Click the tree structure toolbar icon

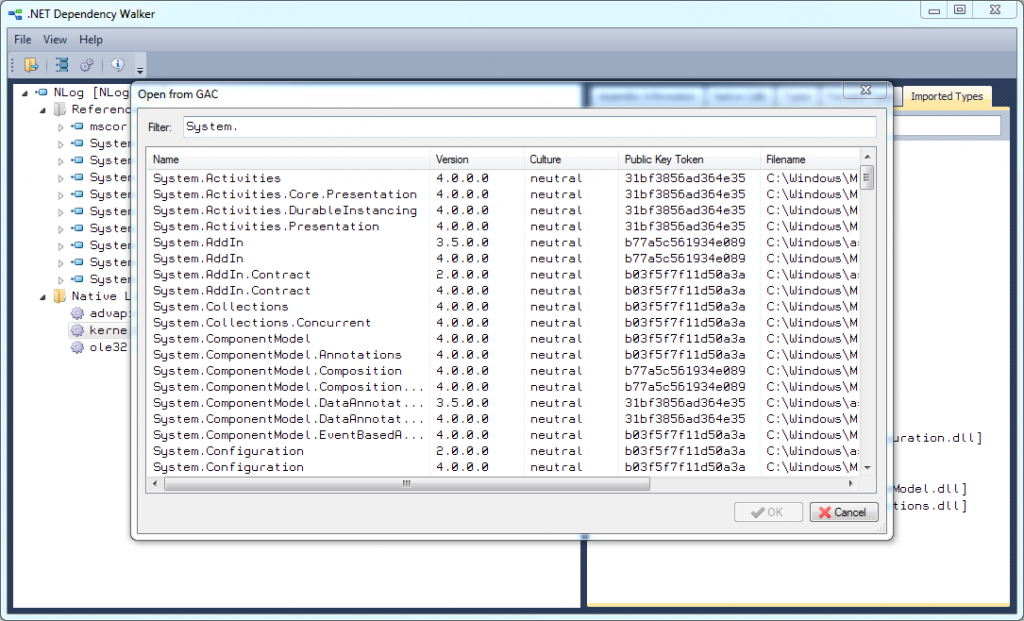[62, 65]
